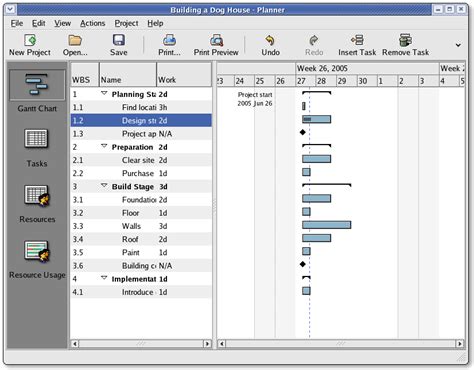Open the Tasks view in sidebar
Screen dimensions: 474x370
click(x=37, y=148)
